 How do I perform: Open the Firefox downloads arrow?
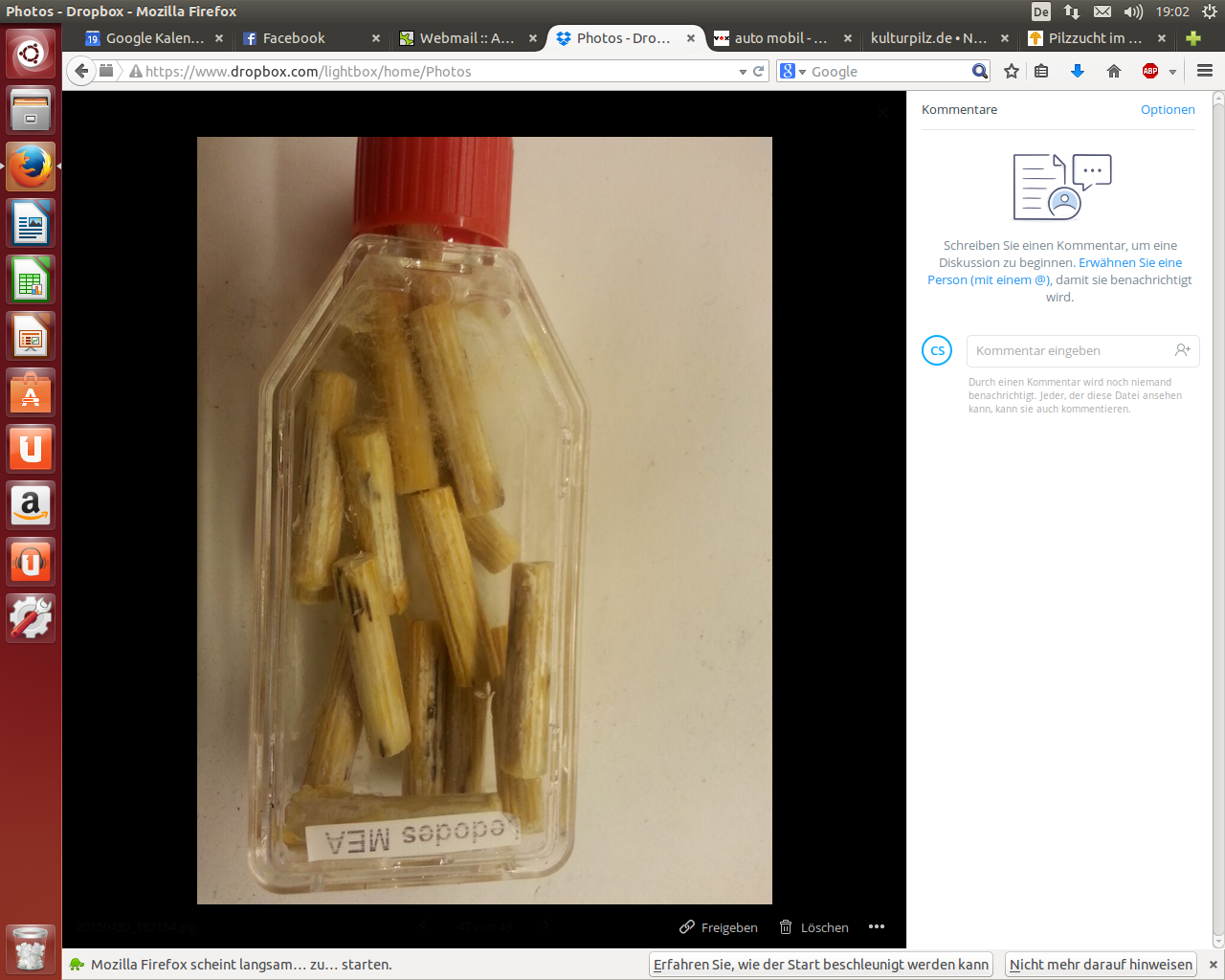coord(1077,71)
